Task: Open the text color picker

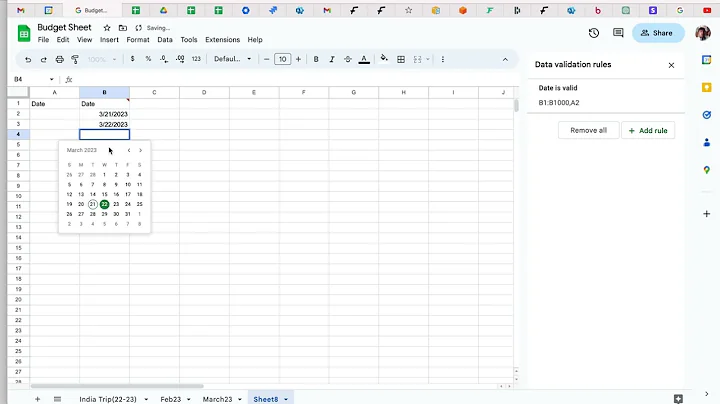Action: pyautogui.click(x=364, y=59)
